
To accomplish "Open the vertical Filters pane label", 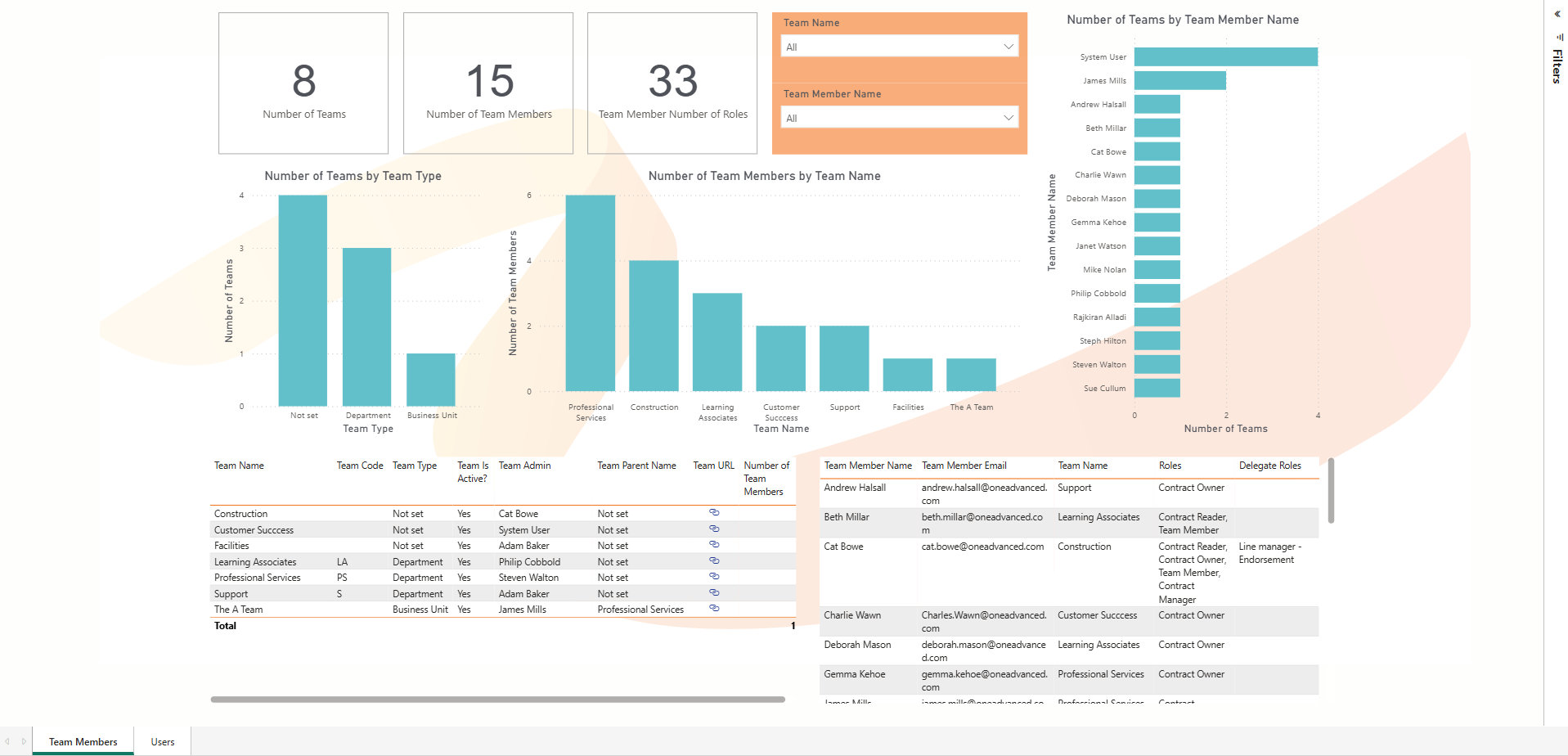I will pyautogui.click(x=1557, y=66).
